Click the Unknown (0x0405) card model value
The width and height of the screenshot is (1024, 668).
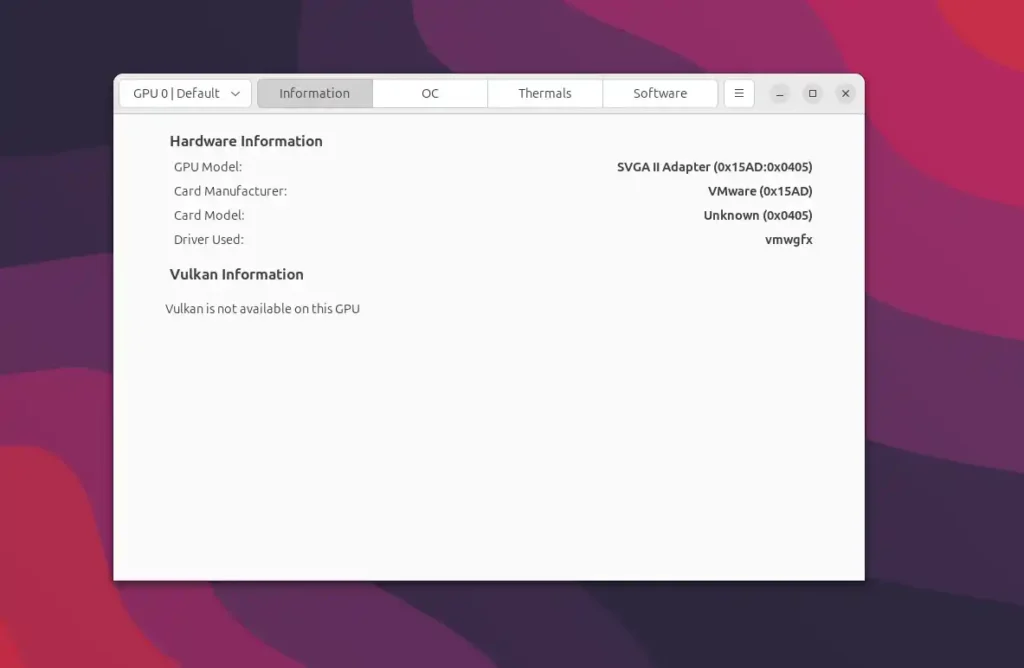point(758,215)
